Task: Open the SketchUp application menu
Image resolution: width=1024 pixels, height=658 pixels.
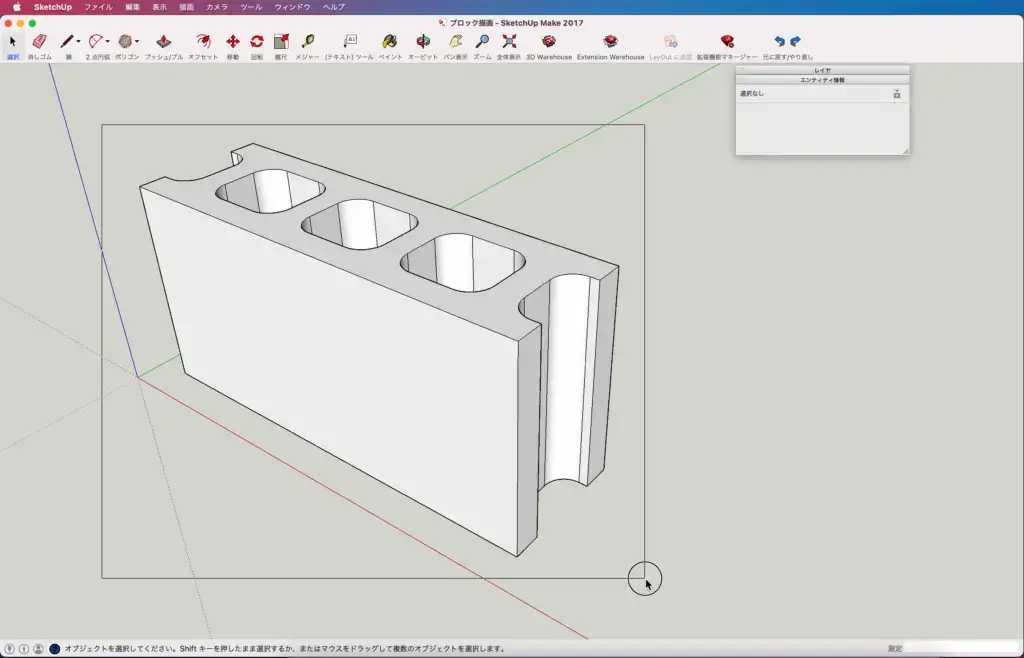Action: tap(53, 7)
